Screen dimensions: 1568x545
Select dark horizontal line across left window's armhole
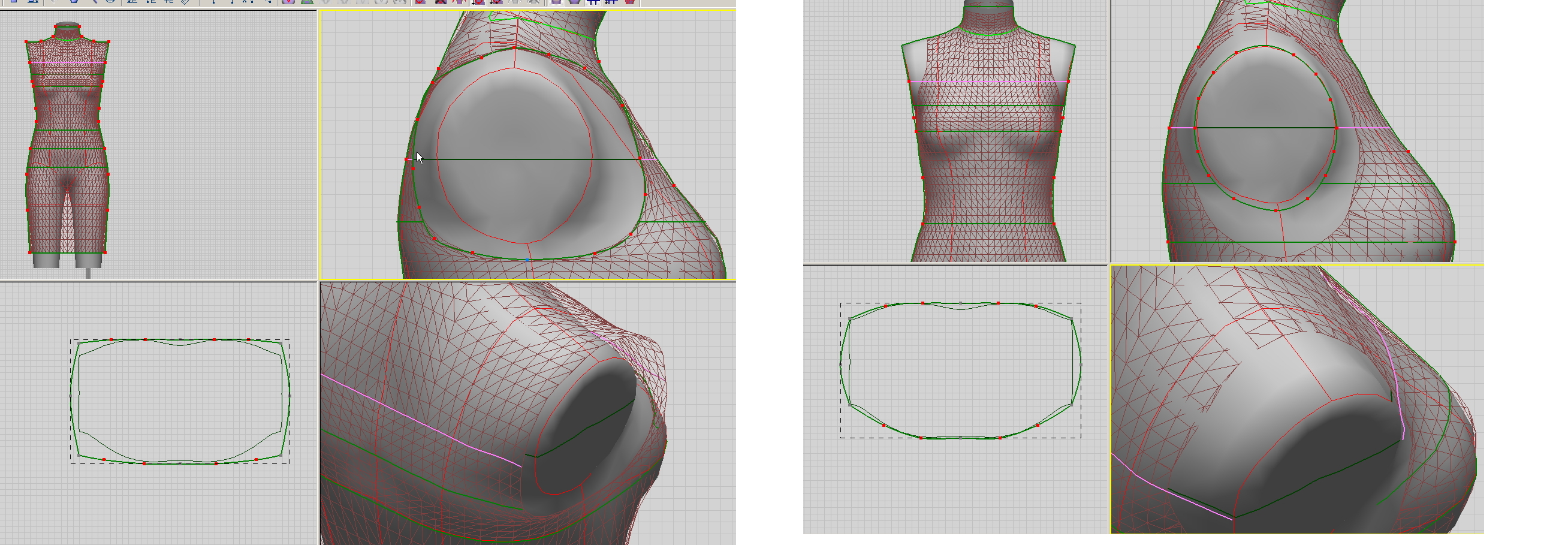(x=527, y=159)
